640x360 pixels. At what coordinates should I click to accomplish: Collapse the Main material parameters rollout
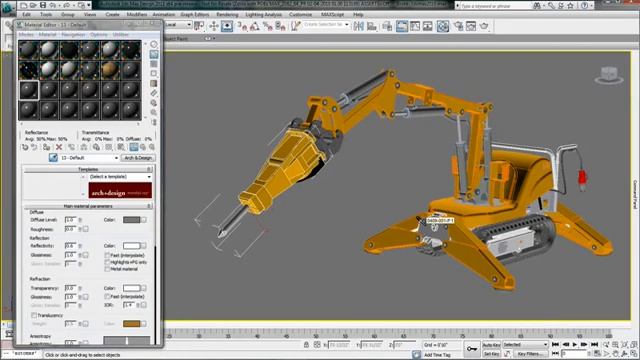(88, 206)
